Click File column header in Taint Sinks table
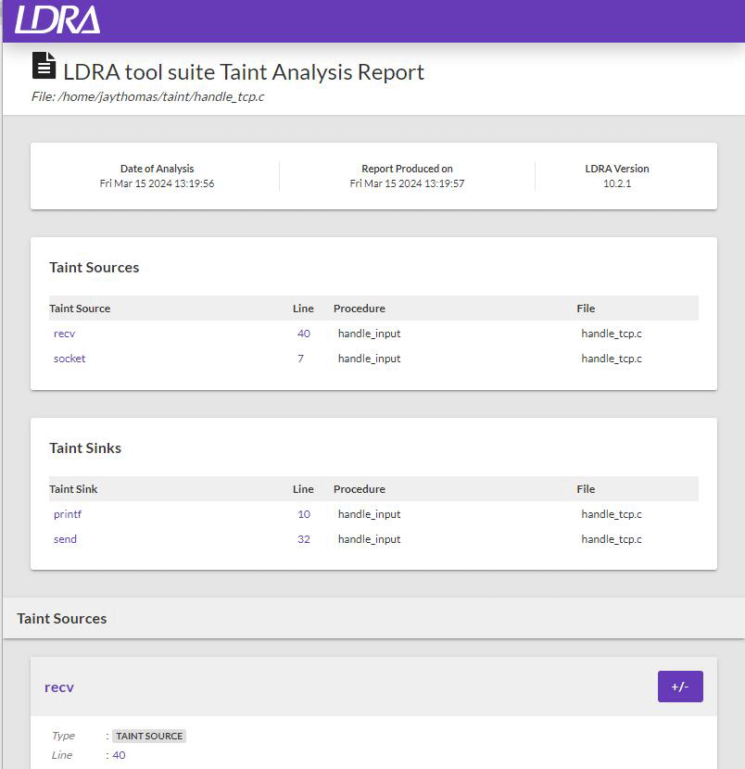This screenshot has width=745, height=769. (x=586, y=489)
